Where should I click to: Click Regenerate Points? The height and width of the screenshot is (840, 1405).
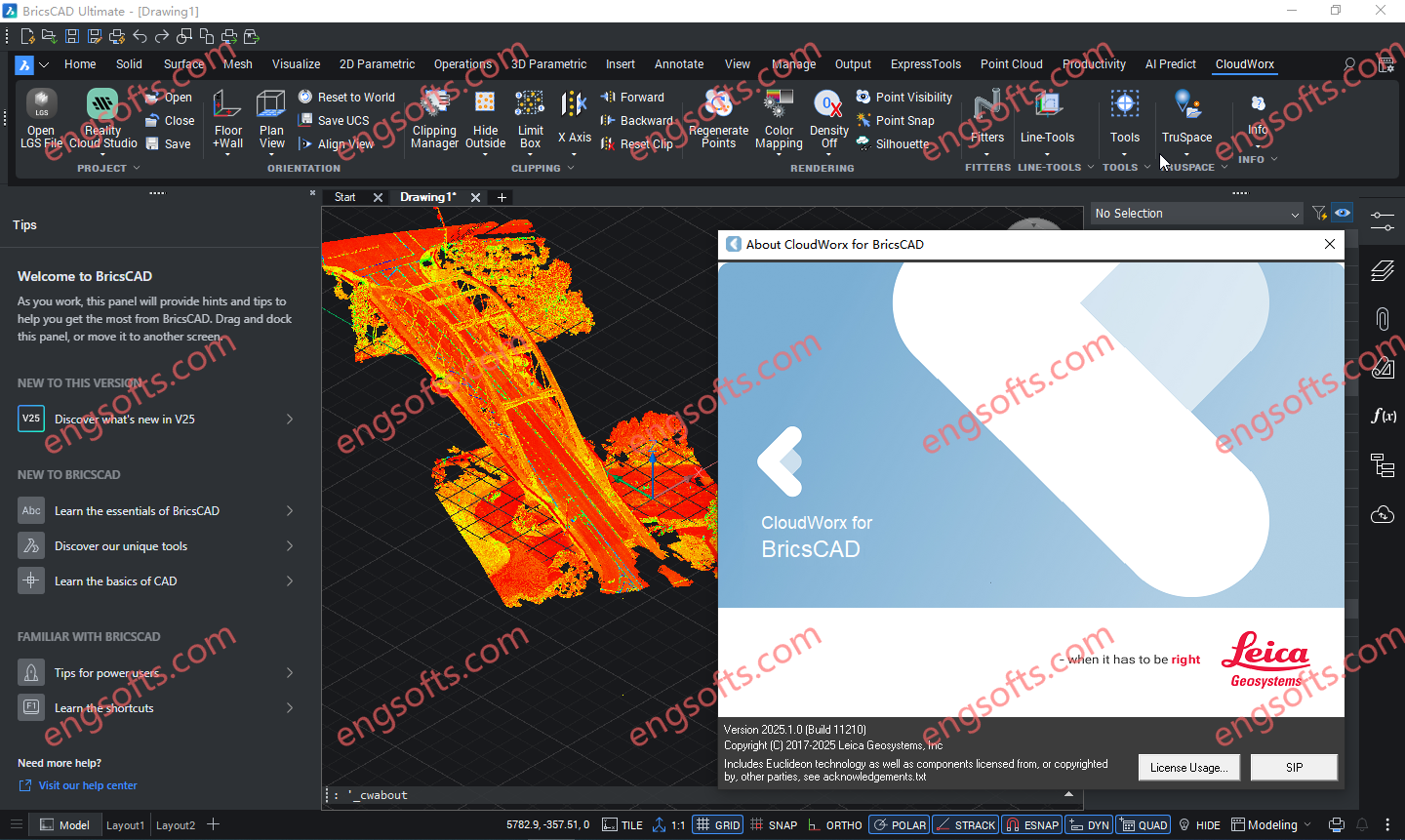click(x=719, y=119)
